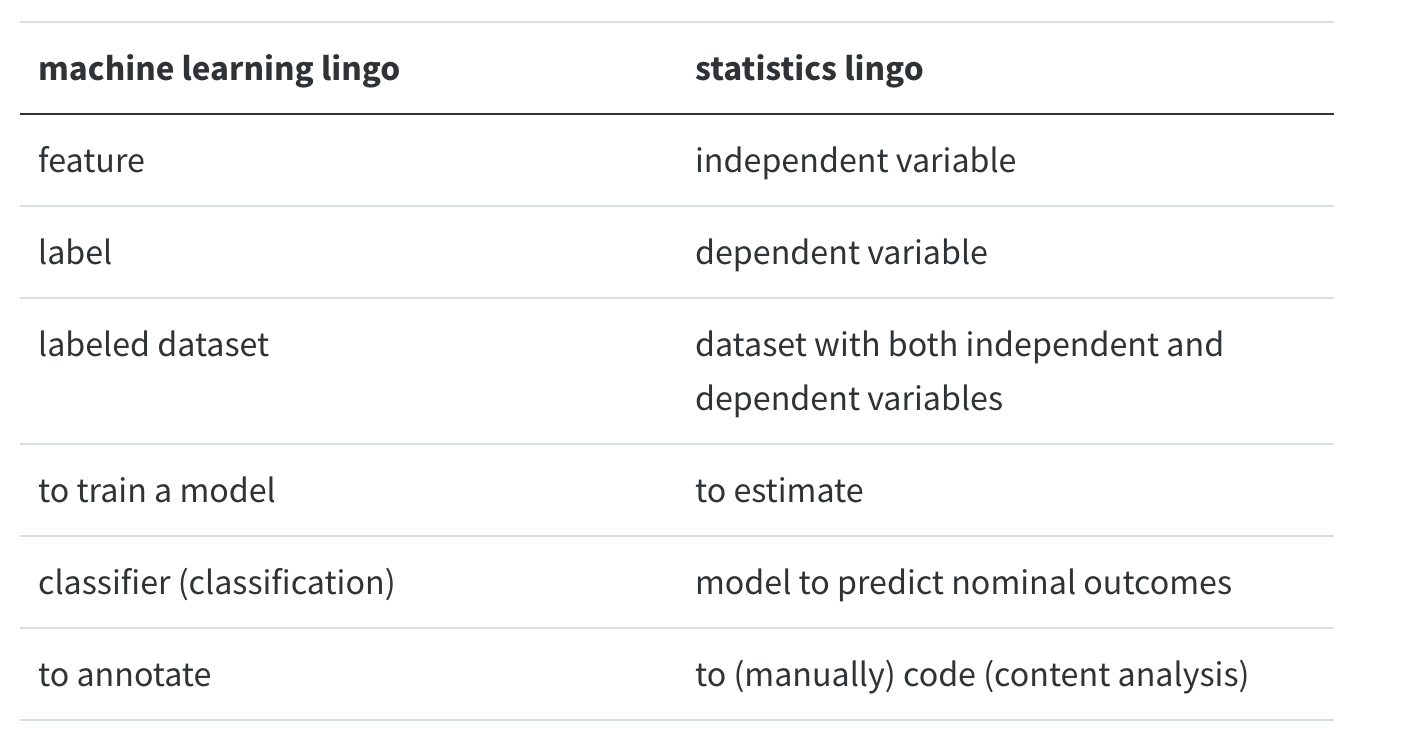The height and width of the screenshot is (754, 1404).
Task: Click the "dataset with both independent and" text line
Action: click(958, 344)
